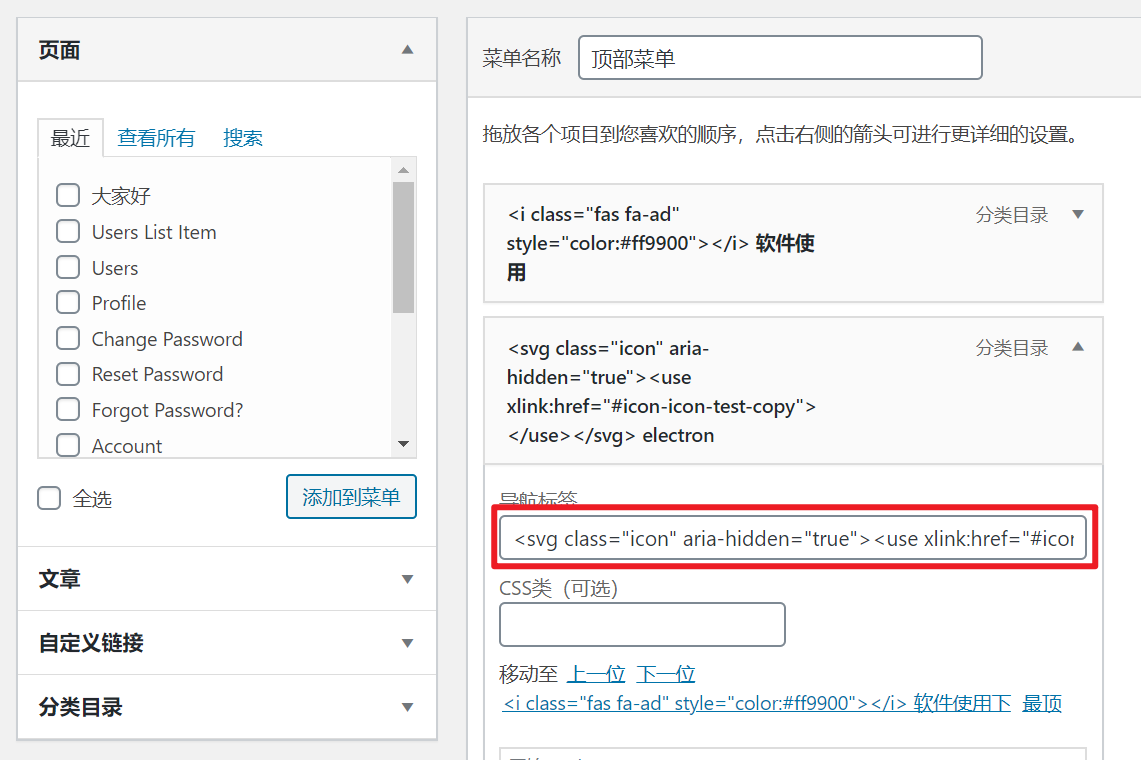The width and height of the screenshot is (1141, 760).
Task: Expand the 文章 panel
Action: point(408,579)
